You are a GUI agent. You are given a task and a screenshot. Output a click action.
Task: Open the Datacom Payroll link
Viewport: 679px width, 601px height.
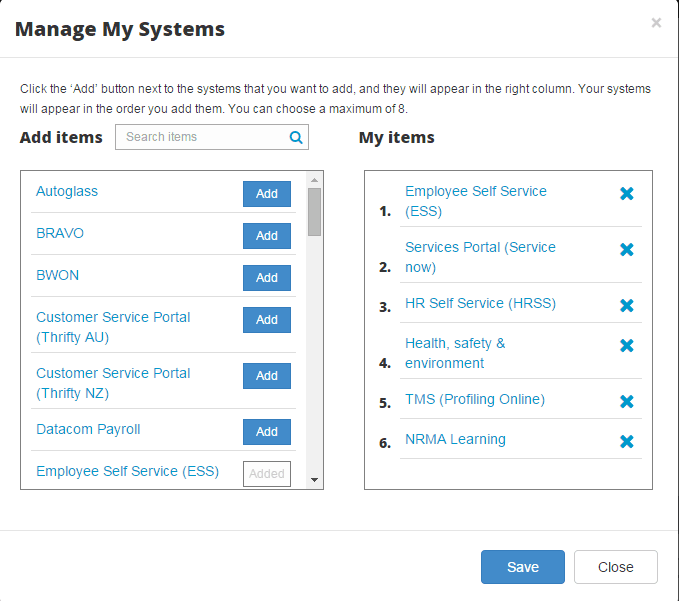click(x=88, y=429)
